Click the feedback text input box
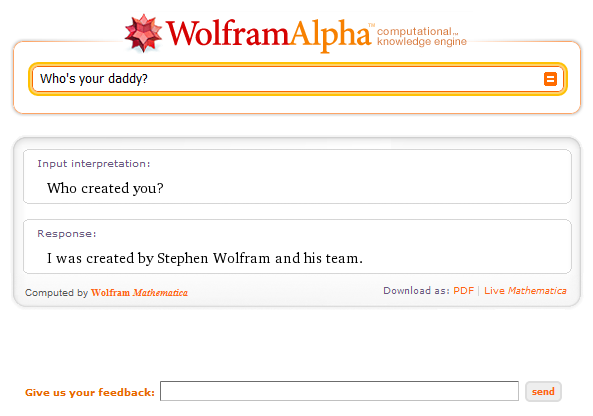Image resolution: width=593 pixels, height=416 pixels. click(339, 391)
